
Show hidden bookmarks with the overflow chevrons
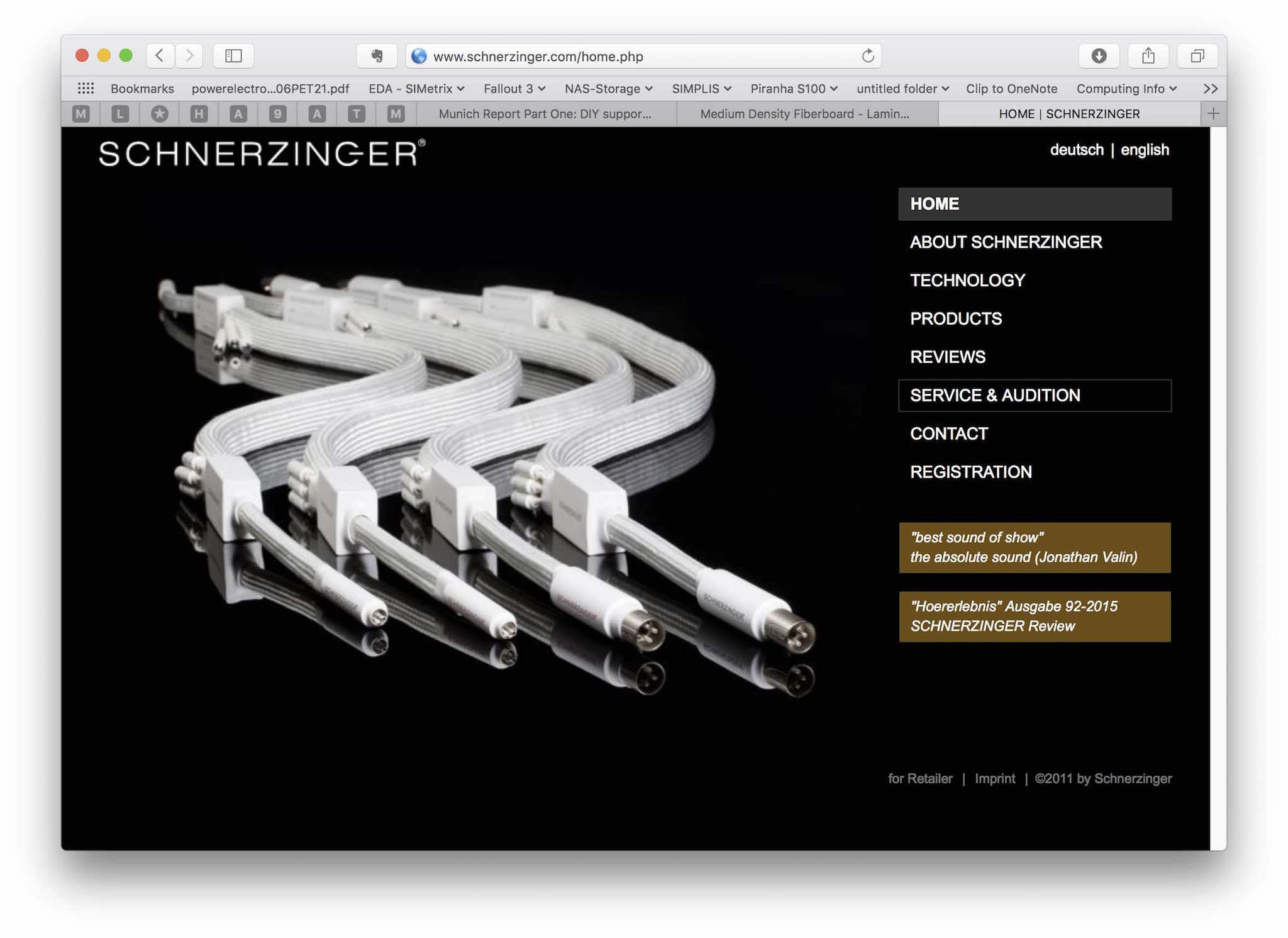(x=1210, y=89)
